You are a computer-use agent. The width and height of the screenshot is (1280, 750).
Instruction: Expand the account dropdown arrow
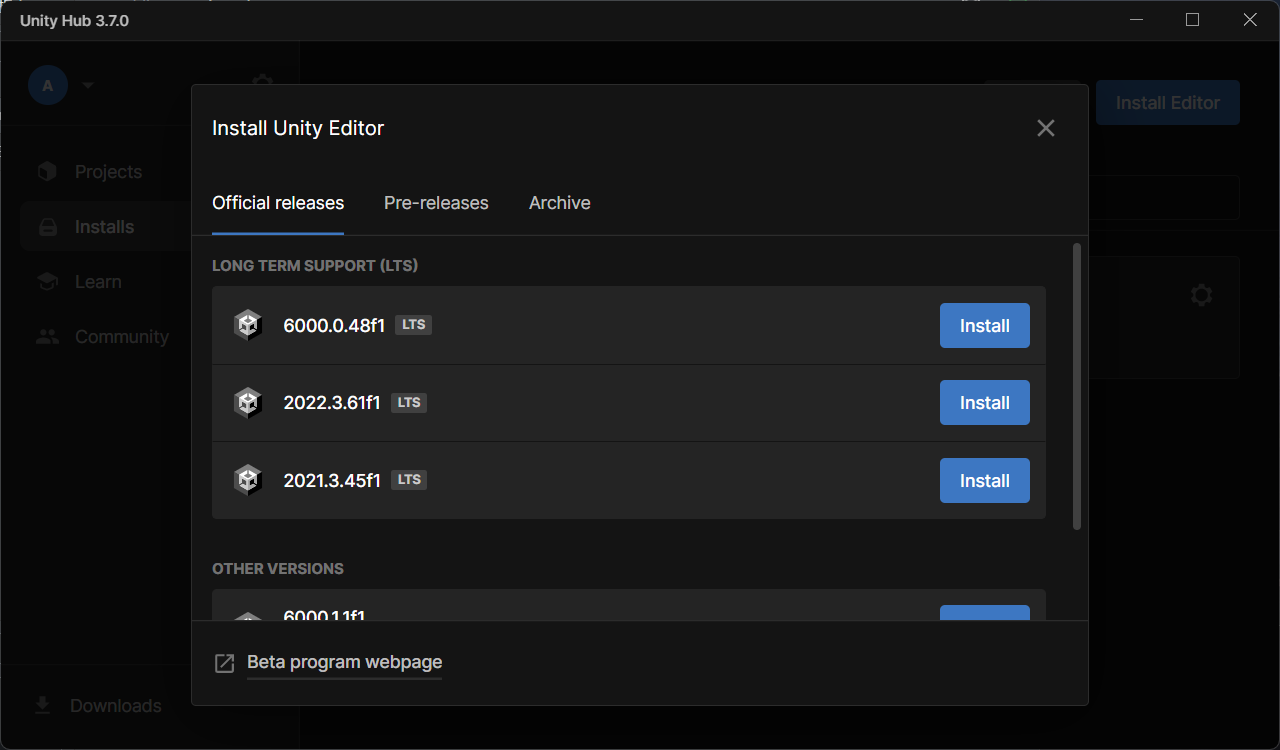[88, 86]
